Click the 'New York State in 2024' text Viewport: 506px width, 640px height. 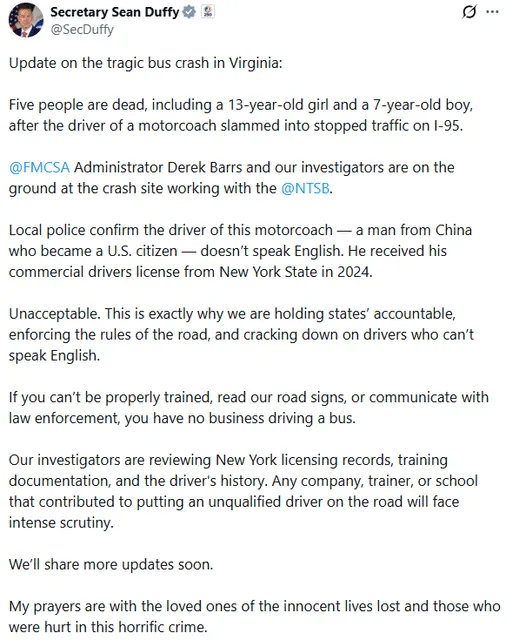[296, 272]
